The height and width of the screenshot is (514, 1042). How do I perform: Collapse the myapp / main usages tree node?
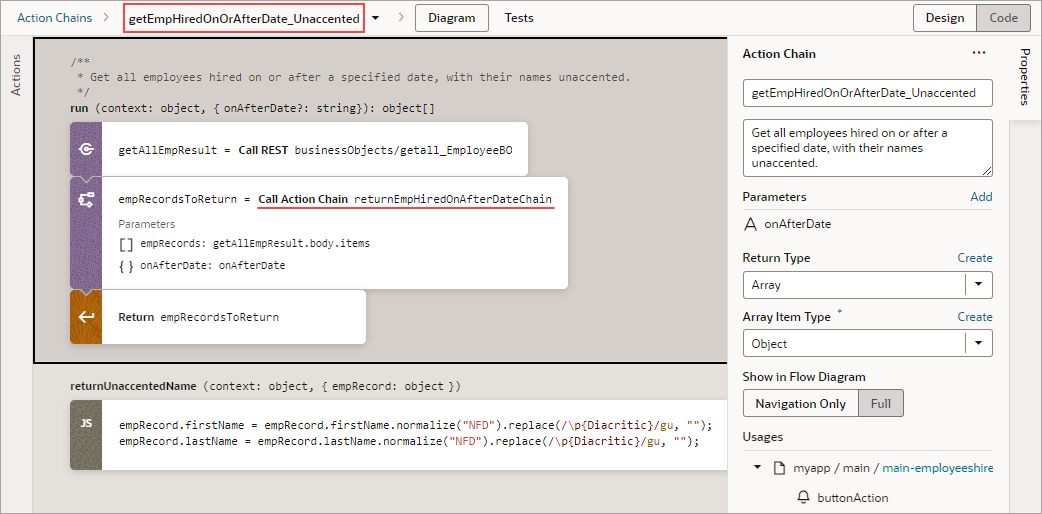[x=757, y=468]
